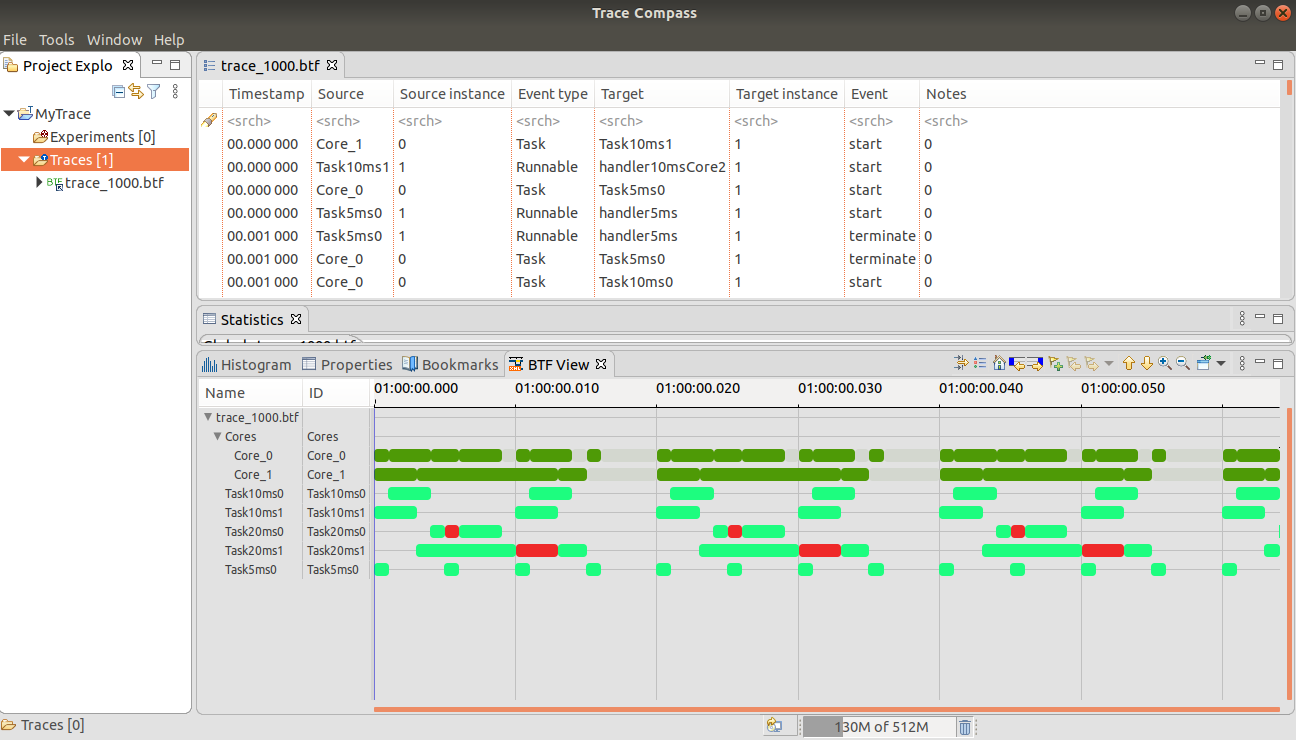Click the BTF View horizontal scrollbar
This screenshot has width=1296, height=740.
tap(826, 709)
